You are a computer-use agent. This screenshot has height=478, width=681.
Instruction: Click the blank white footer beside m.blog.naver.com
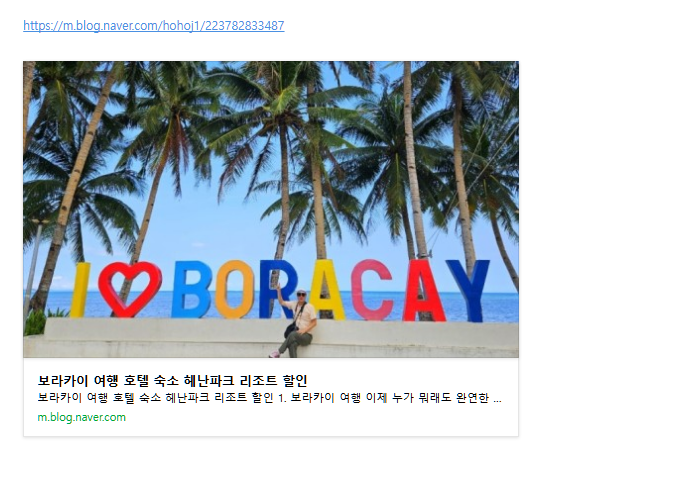coord(321,417)
